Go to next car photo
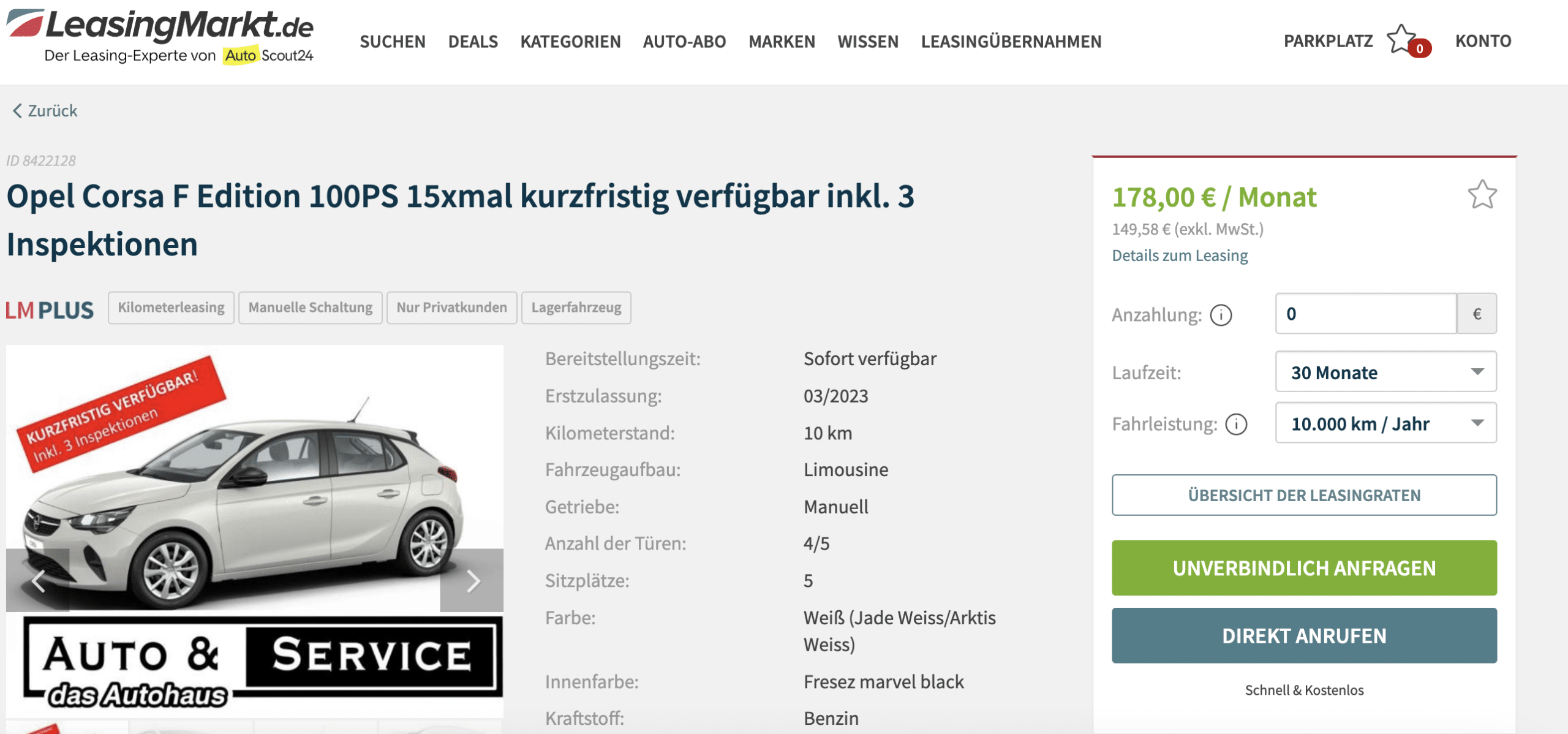This screenshot has width=1568, height=734. pyautogui.click(x=472, y=580)
